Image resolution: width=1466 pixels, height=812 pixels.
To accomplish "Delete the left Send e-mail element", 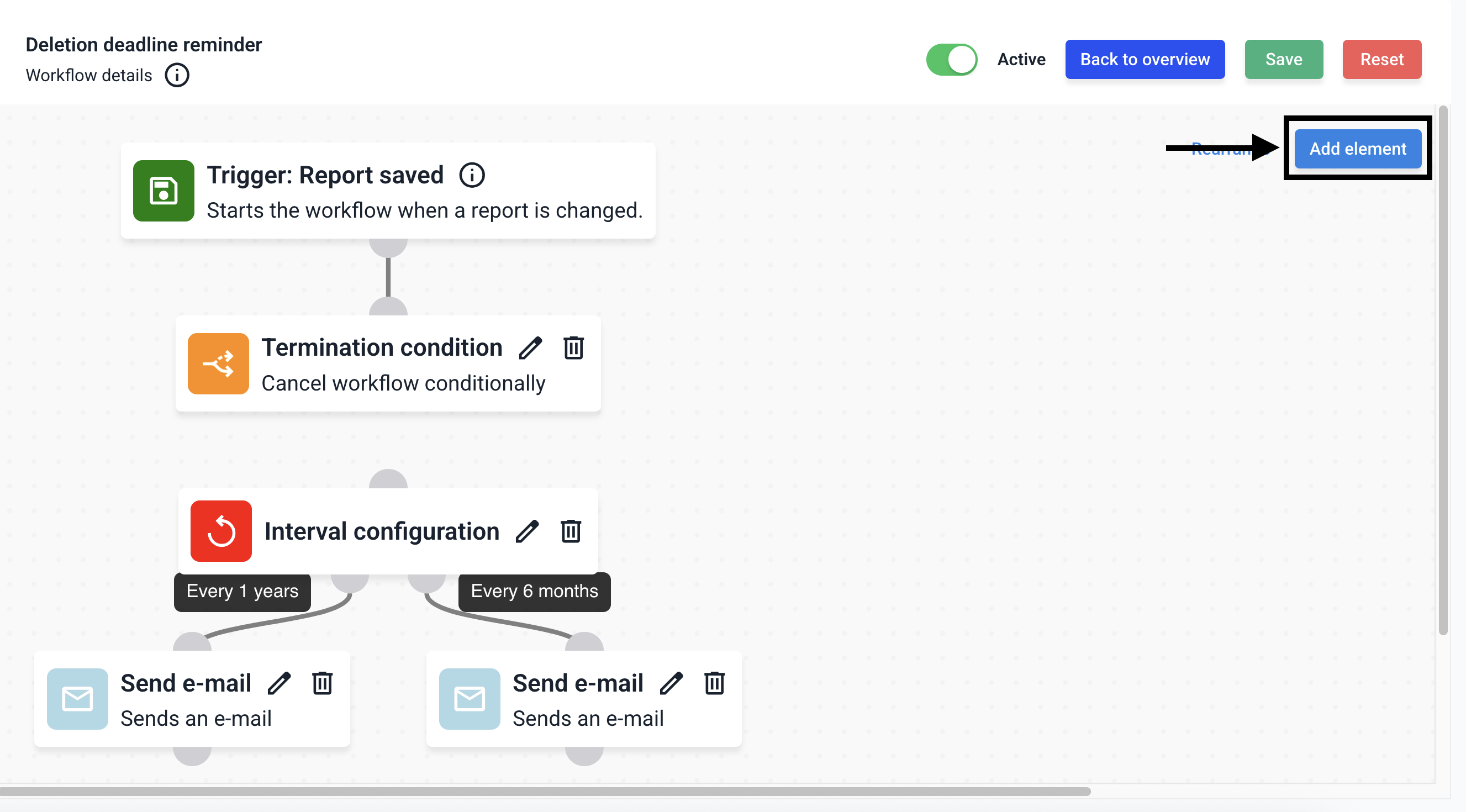I will pos(322,683).
